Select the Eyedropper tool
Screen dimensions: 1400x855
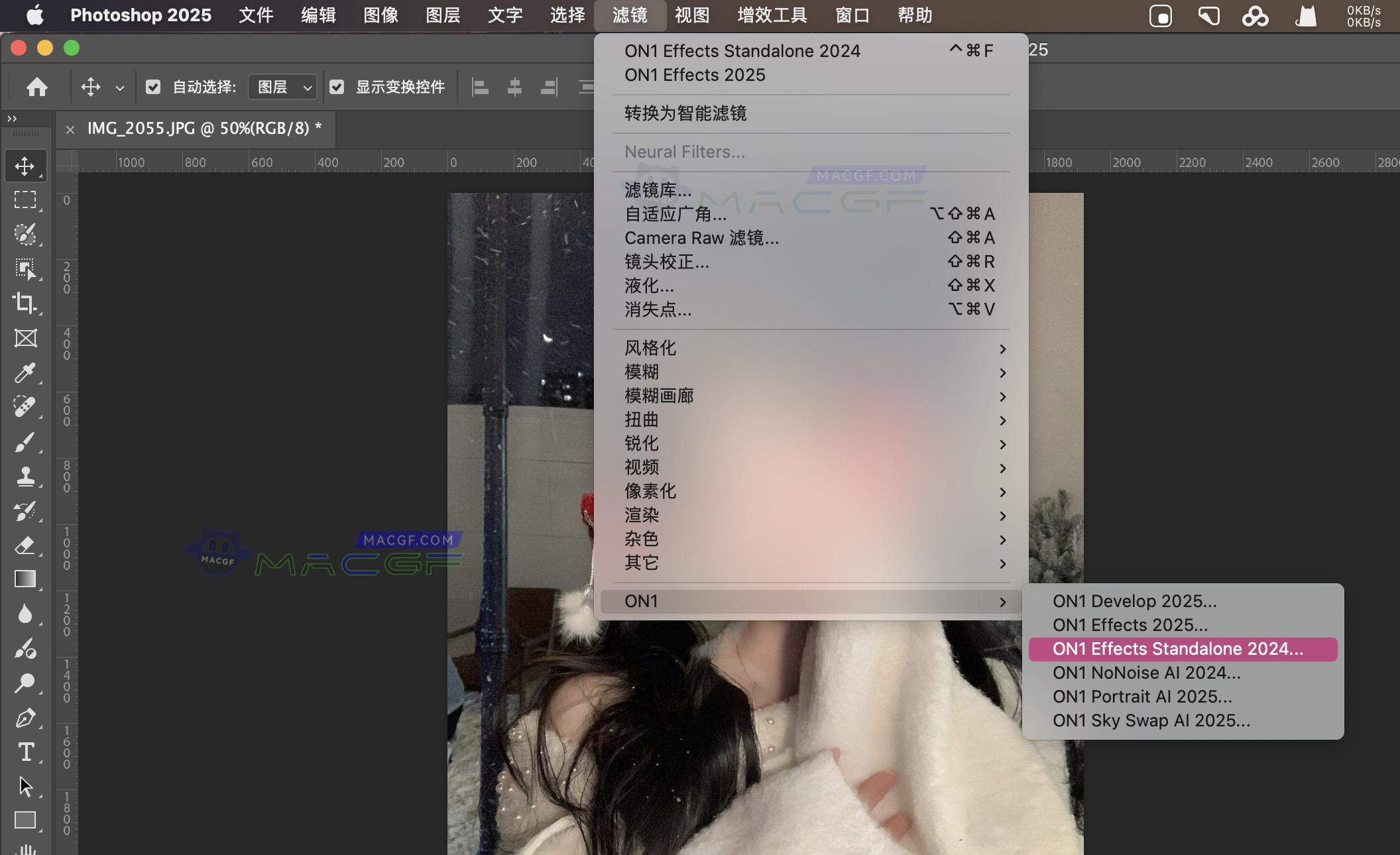tap(25, 373)
